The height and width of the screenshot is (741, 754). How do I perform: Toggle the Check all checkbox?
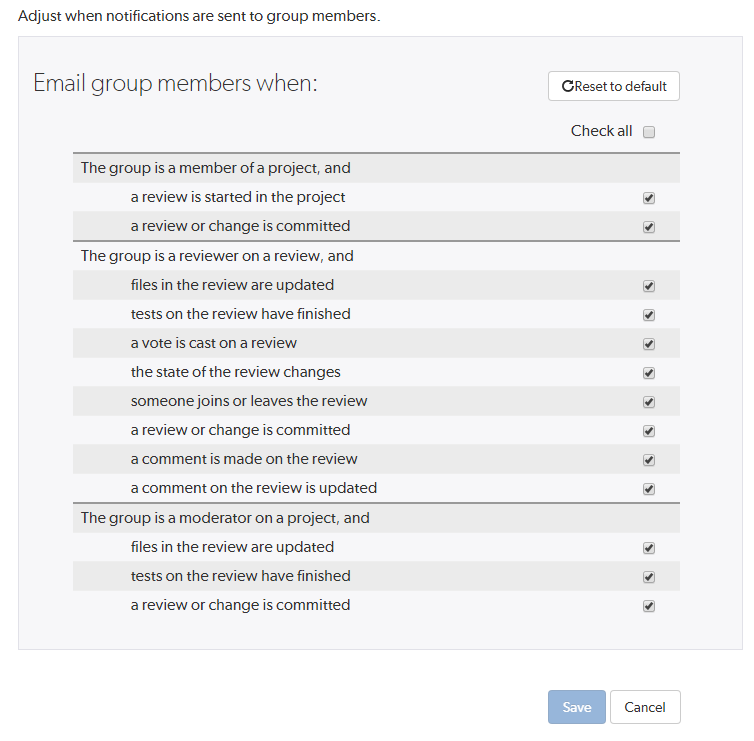pyautogui.click(x=649, y=132)
